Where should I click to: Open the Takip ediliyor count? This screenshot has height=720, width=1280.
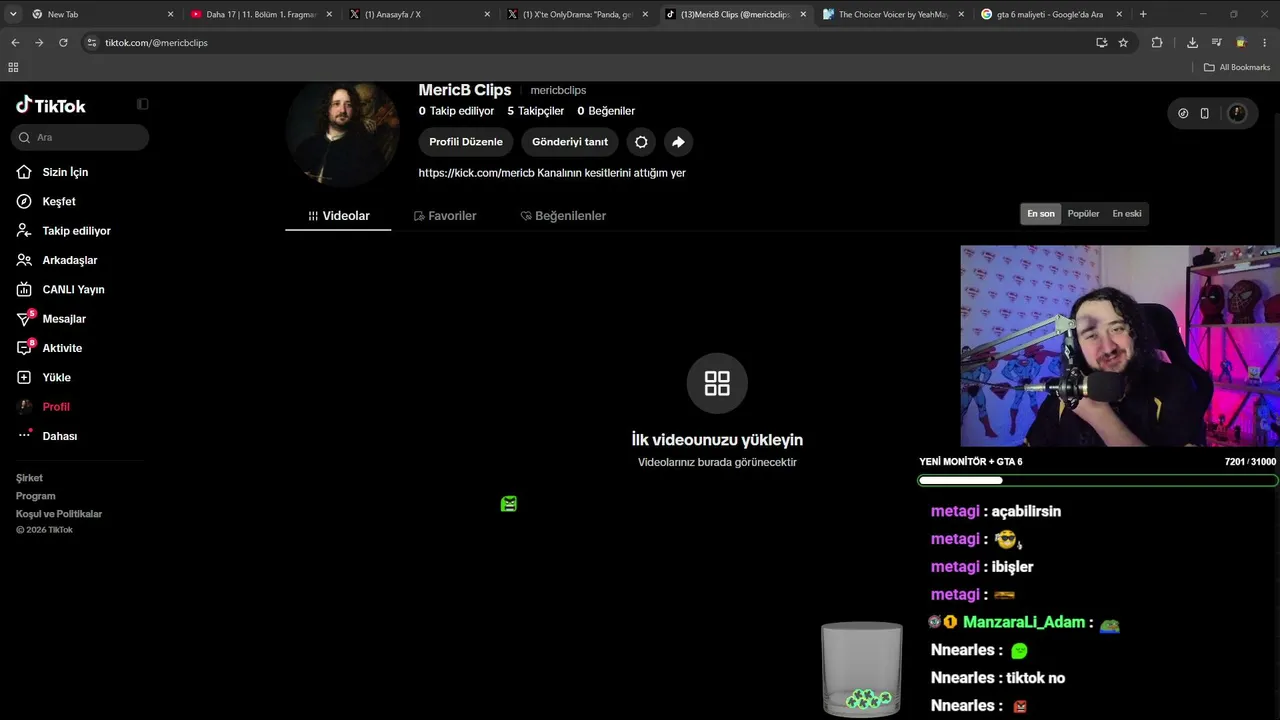(x=456, y=111)
